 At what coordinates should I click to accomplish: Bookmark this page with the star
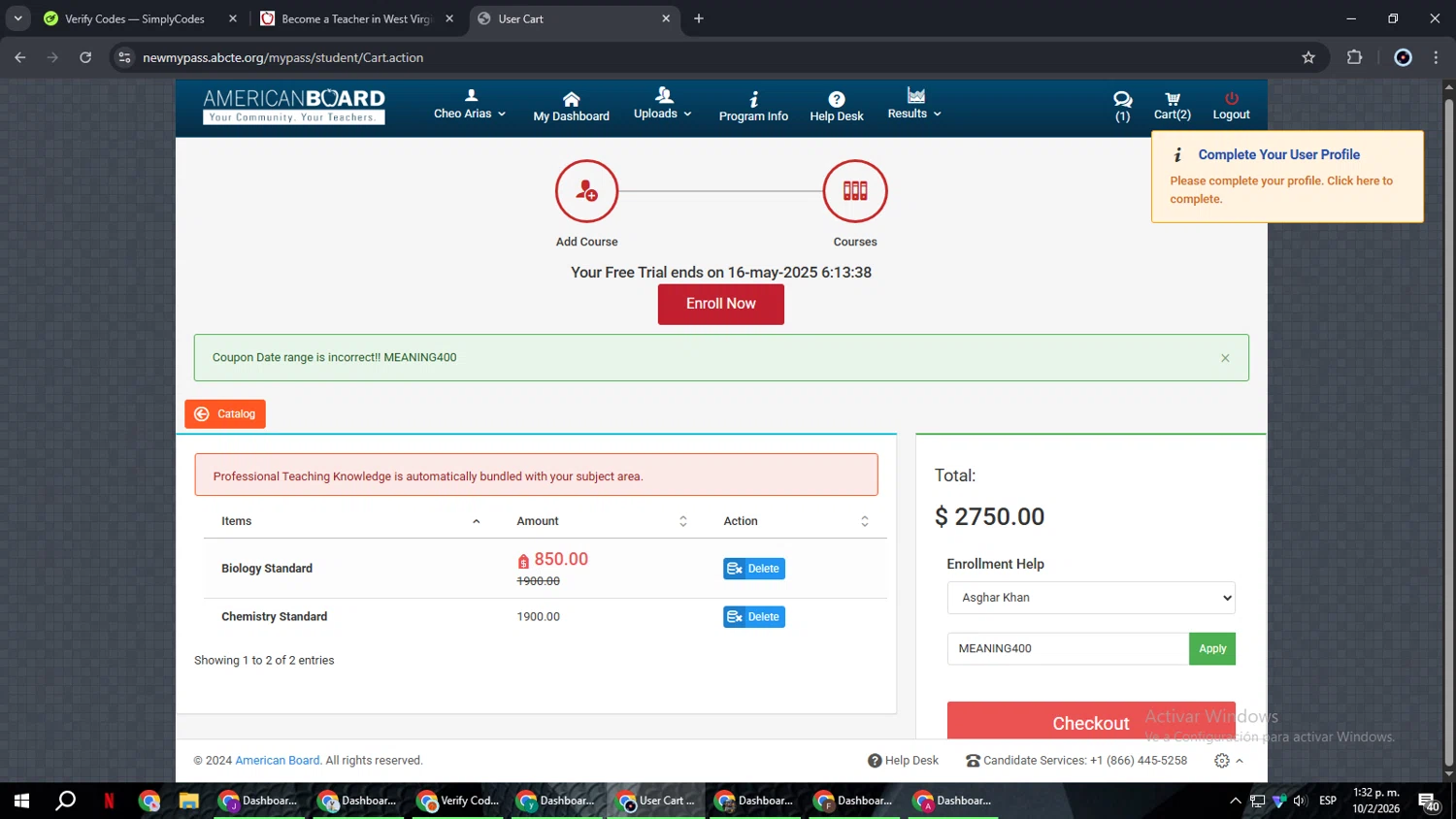point(1308,57)
